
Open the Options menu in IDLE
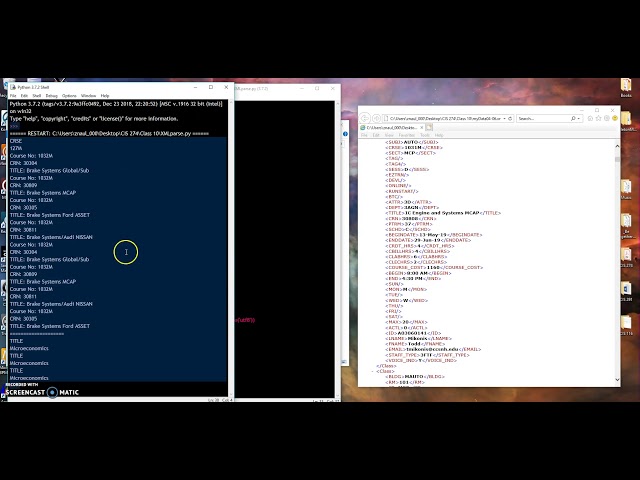[x=69, y=96]
